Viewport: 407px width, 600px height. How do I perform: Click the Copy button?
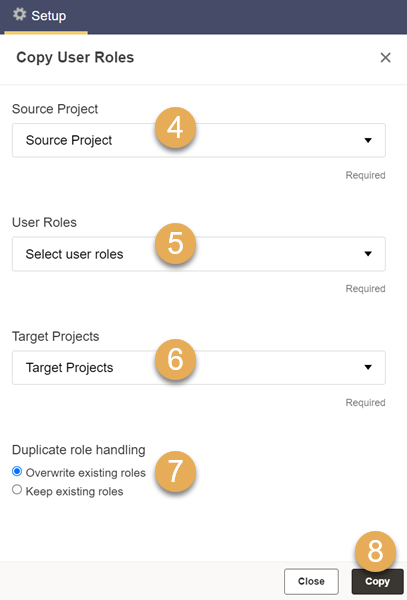coord(377,581)
